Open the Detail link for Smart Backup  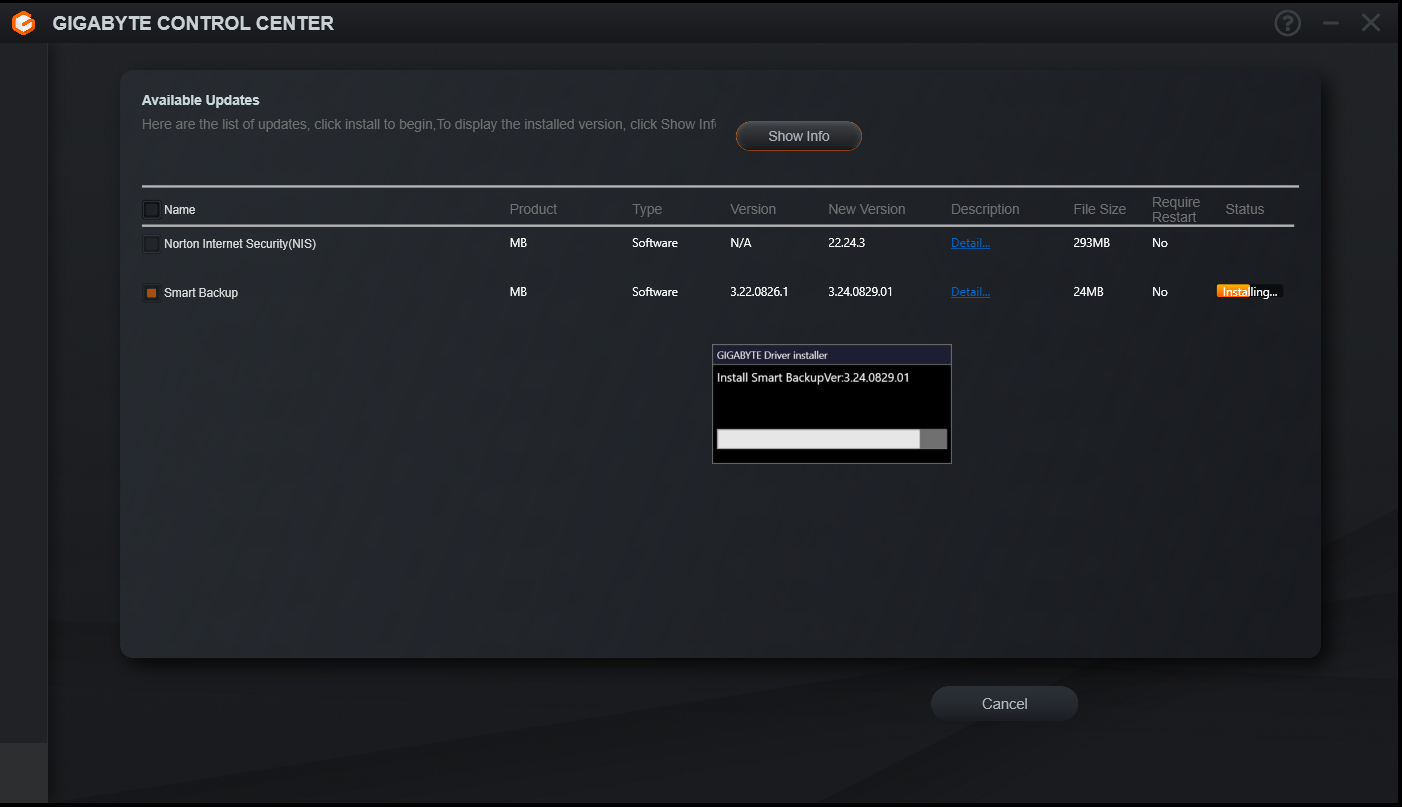pos(970,292)
